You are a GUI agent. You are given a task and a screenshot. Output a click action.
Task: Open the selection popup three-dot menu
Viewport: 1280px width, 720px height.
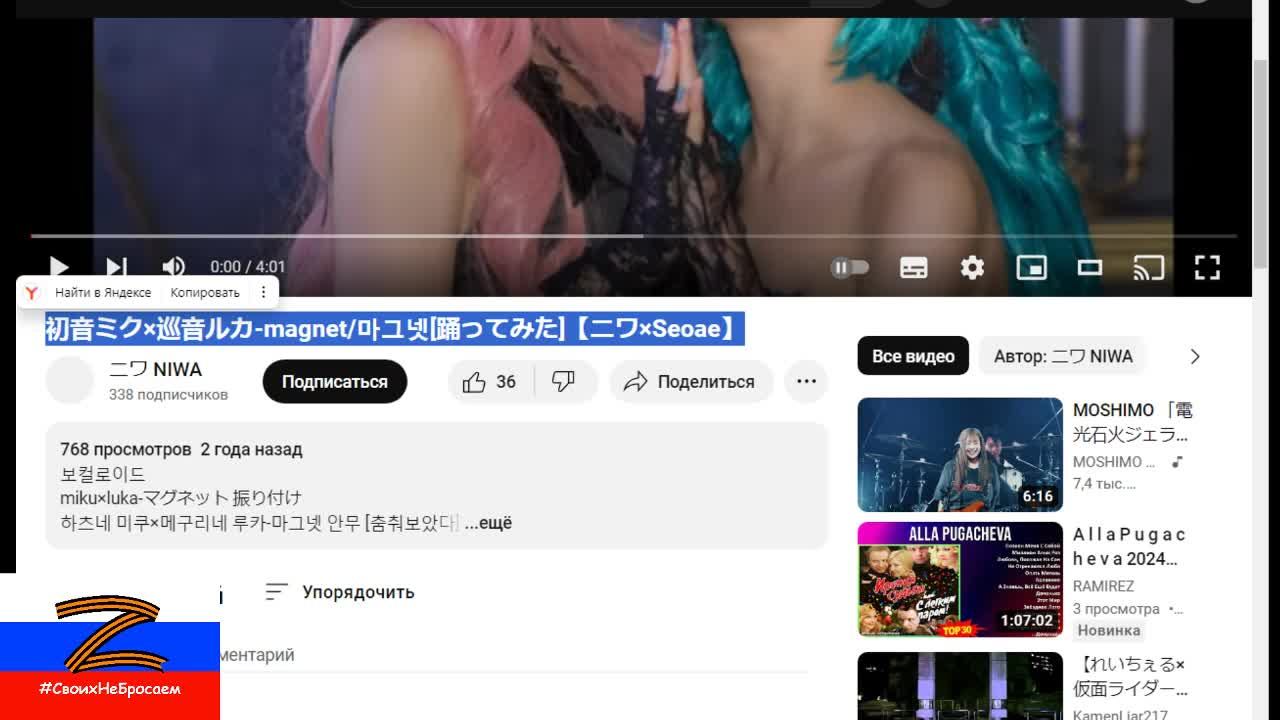coord(263,292)
